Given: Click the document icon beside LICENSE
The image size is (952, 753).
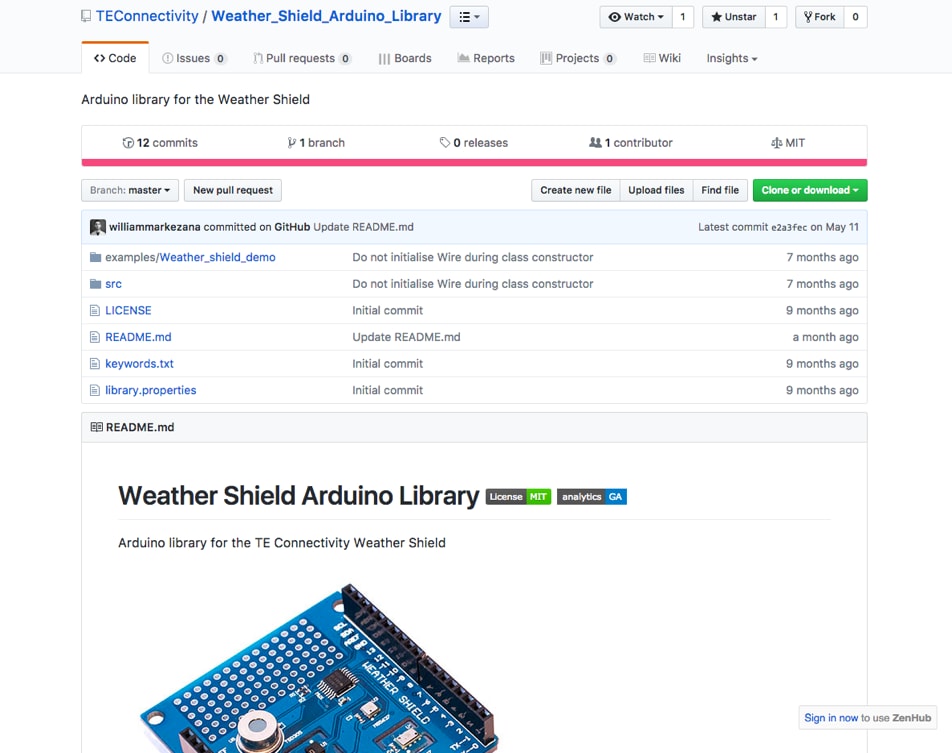Looking at the screenshot, I should (95, 310).
